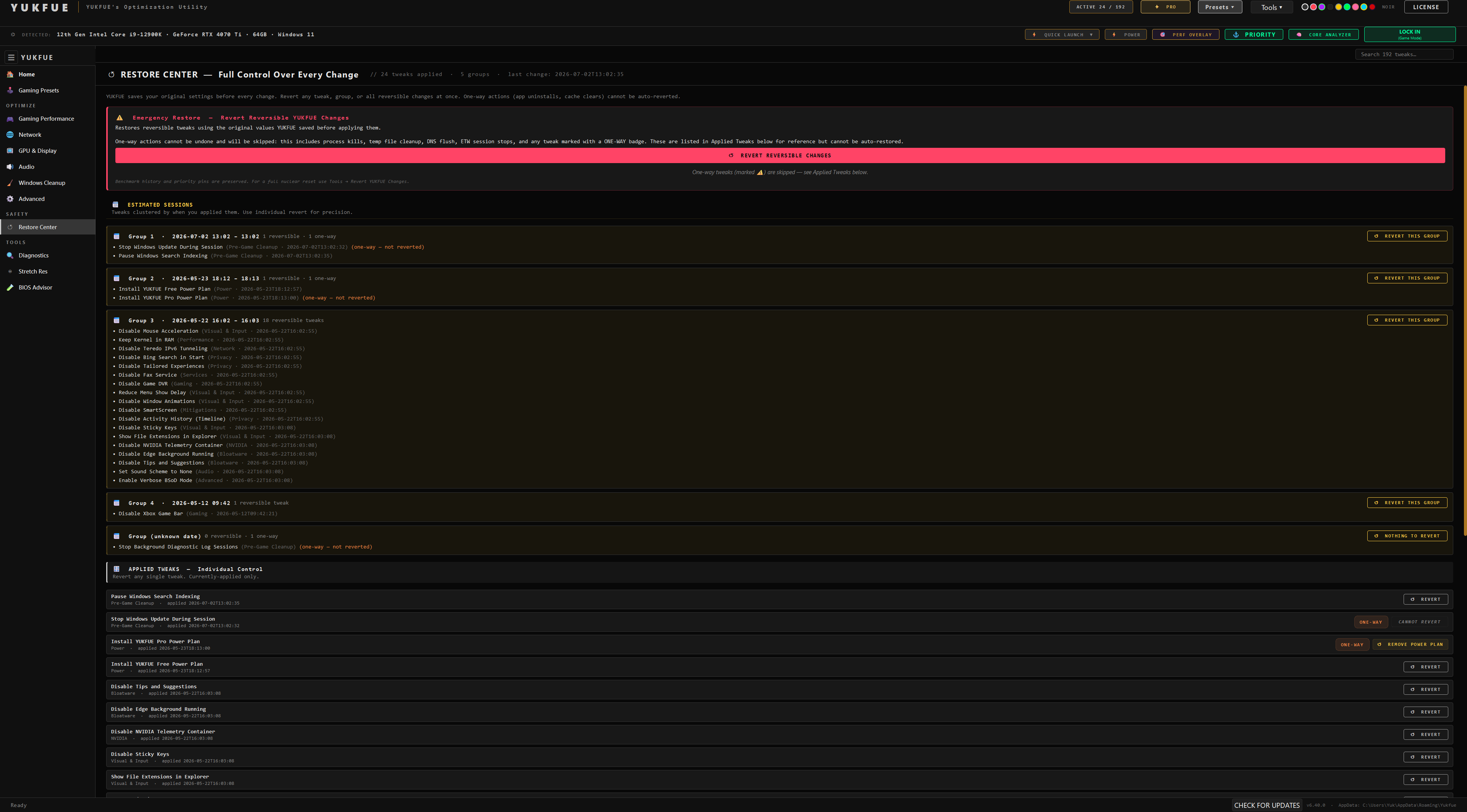The image size is (1467, 812).
Task: Choose the cyan theme swatch
Action: point(1364,7)
